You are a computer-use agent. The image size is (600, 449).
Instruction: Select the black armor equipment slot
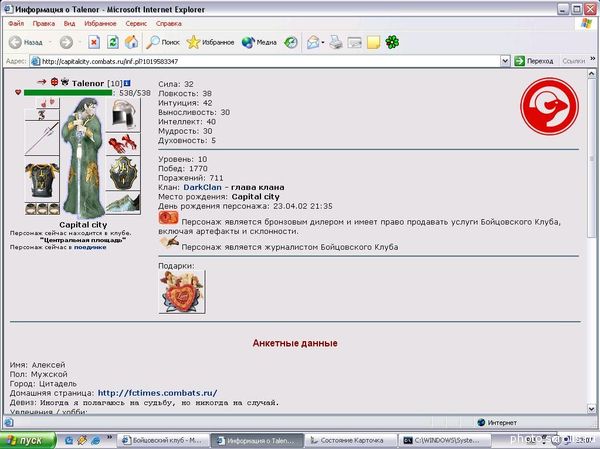pos(42,181)
